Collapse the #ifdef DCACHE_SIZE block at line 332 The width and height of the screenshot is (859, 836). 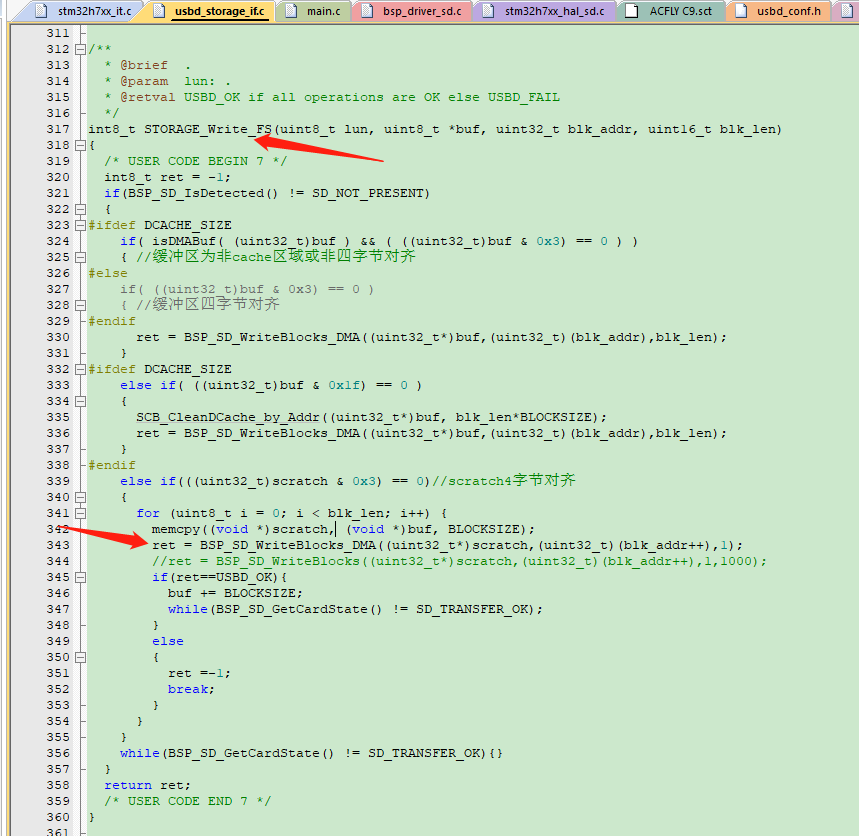pos(81,369)
